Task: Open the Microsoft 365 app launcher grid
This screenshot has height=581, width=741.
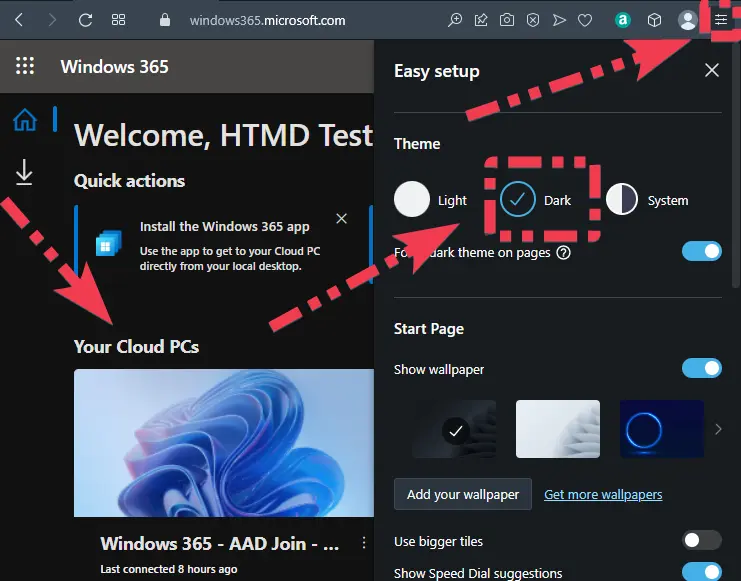Action: (25, 66)
